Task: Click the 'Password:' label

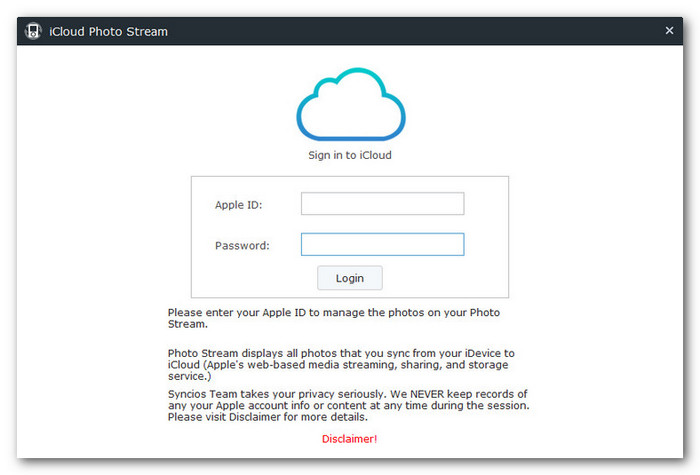Action: pyautogui.click(x=242, y=246)
